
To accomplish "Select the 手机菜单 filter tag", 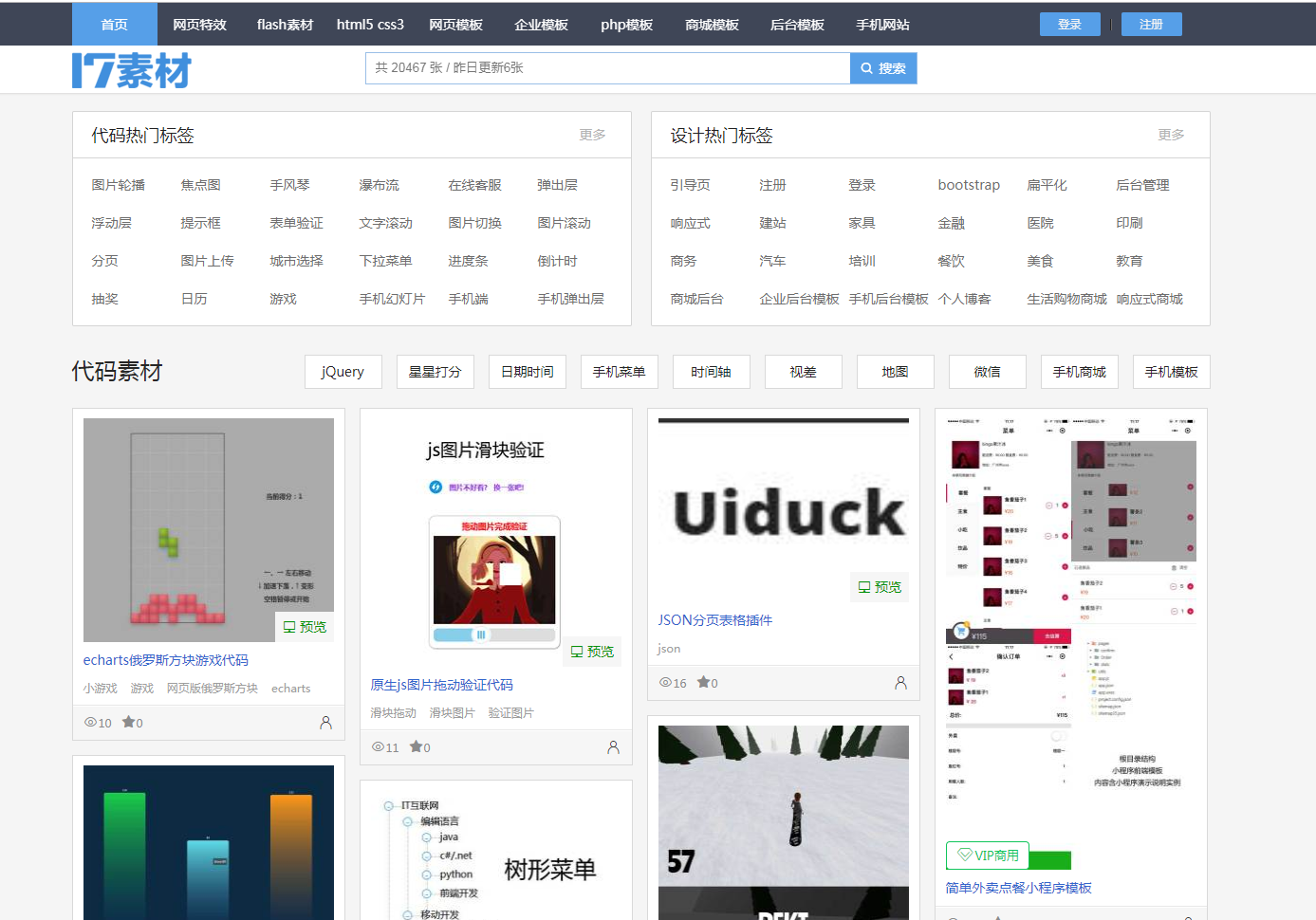I will click(619, 372).
